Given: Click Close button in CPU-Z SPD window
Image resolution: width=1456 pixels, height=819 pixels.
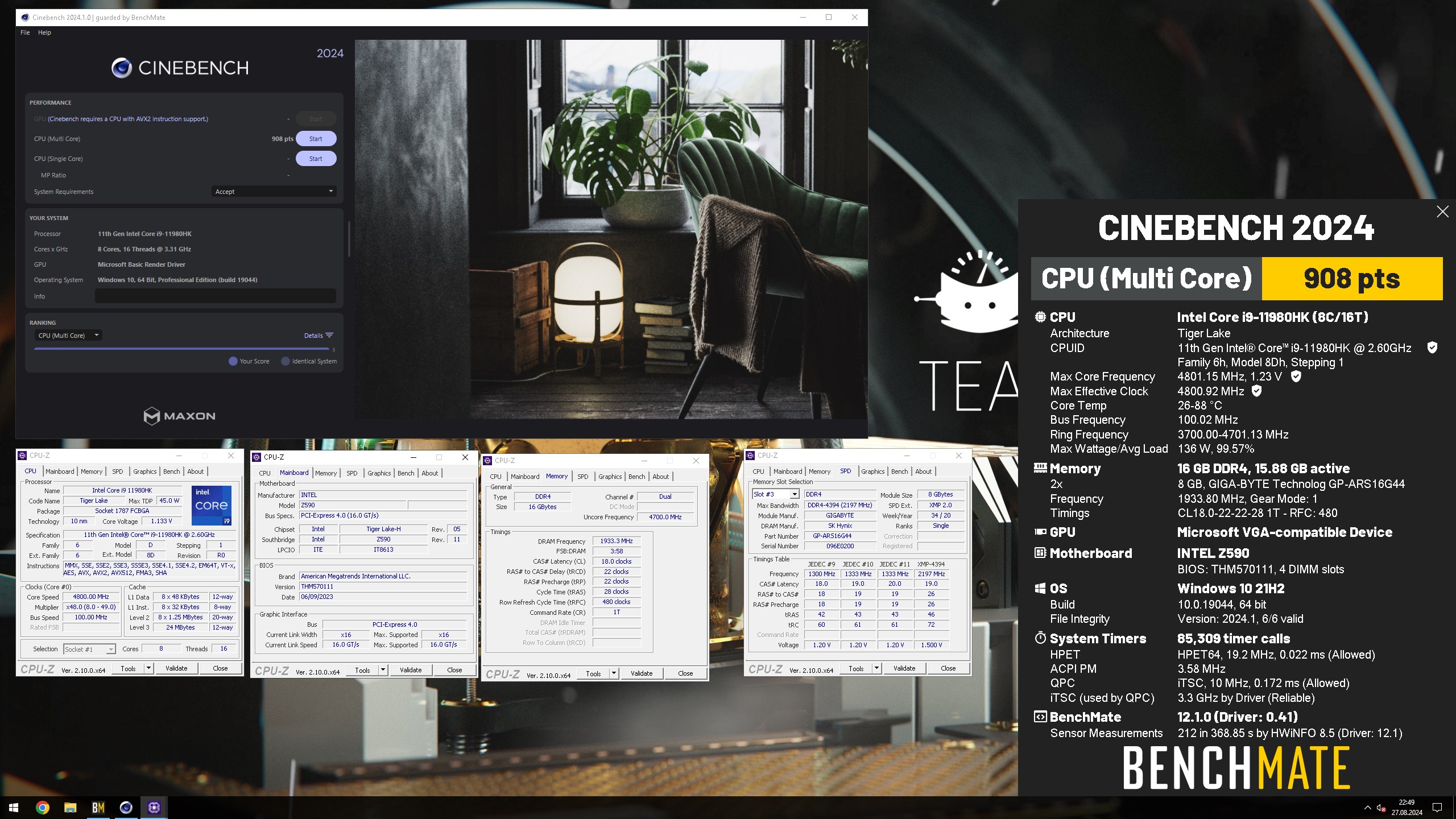Looking at the screenshot, I should (x=948, y=668).
